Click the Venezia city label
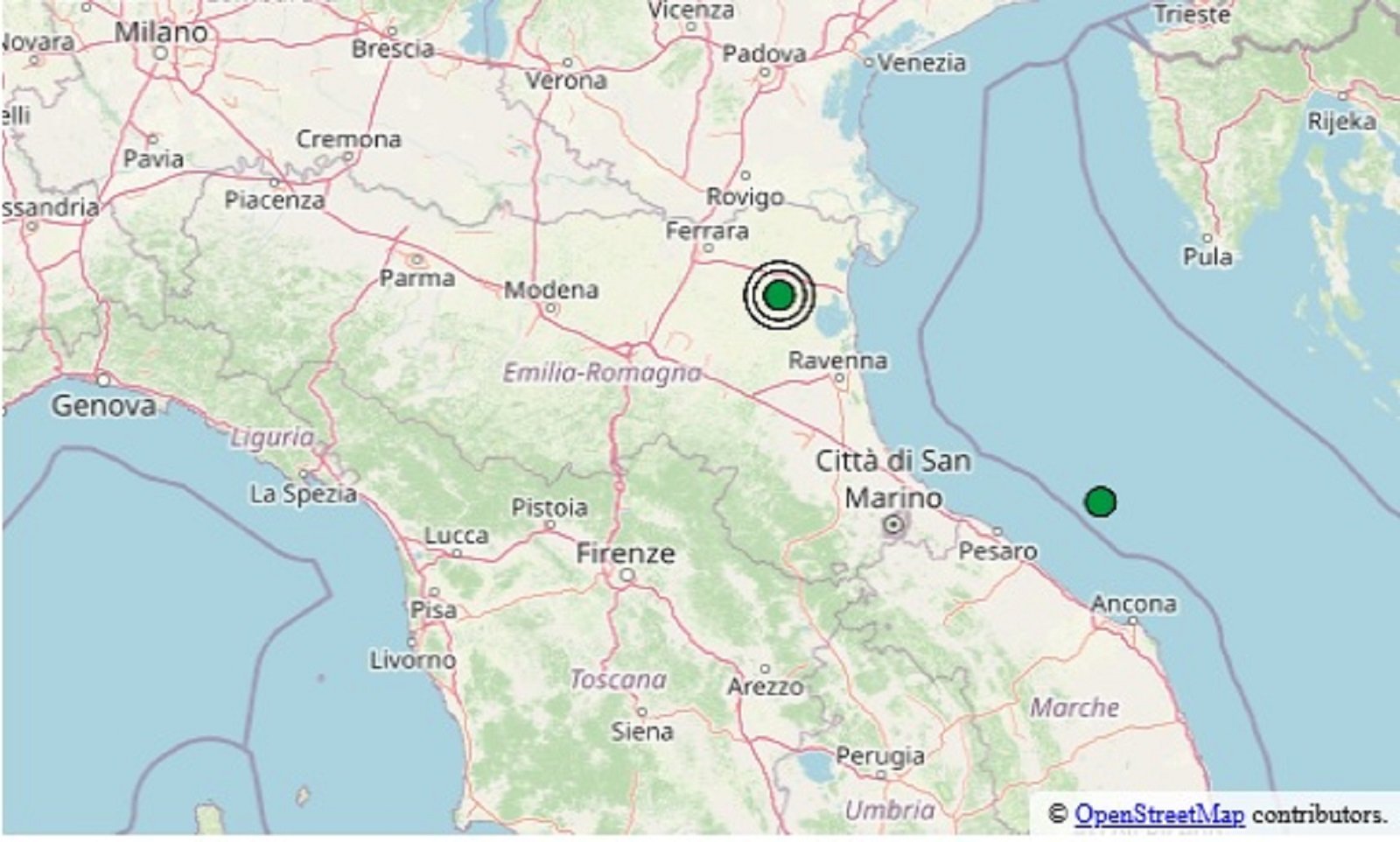1400x842 pixels. 921,63
